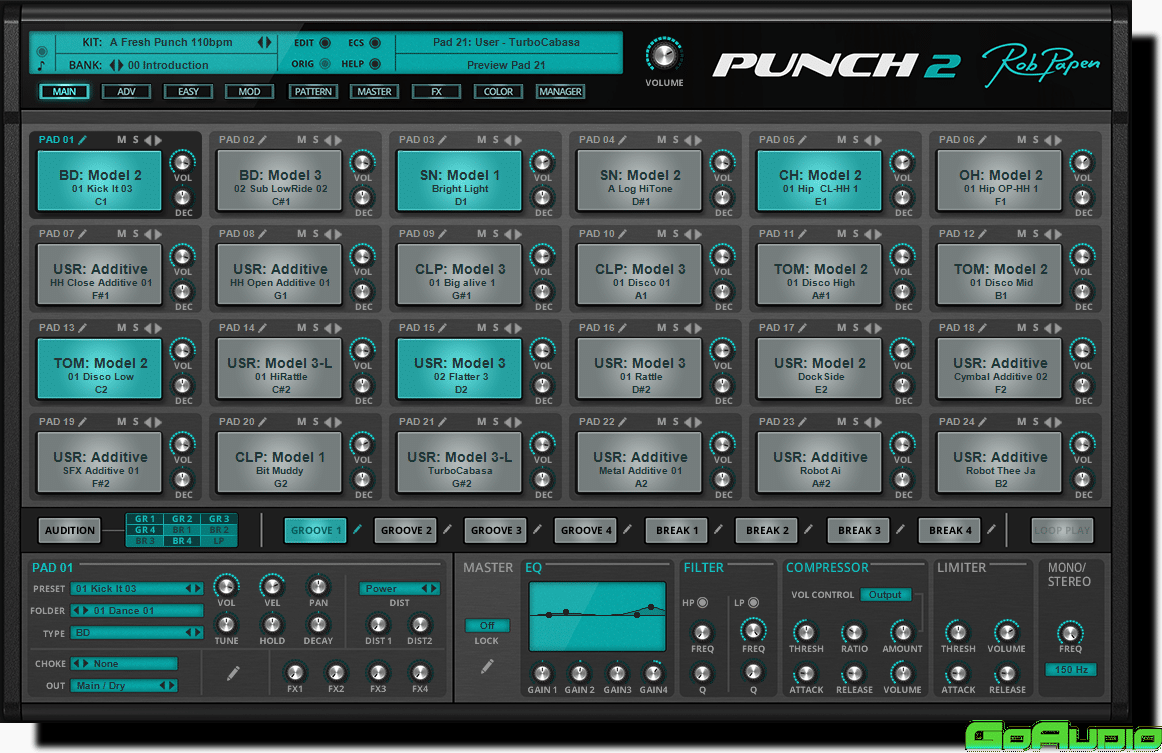Switch to the ADV tab
Image resolution: width=1162 pixels, height=753 pixels.
[x=127, y=91]
